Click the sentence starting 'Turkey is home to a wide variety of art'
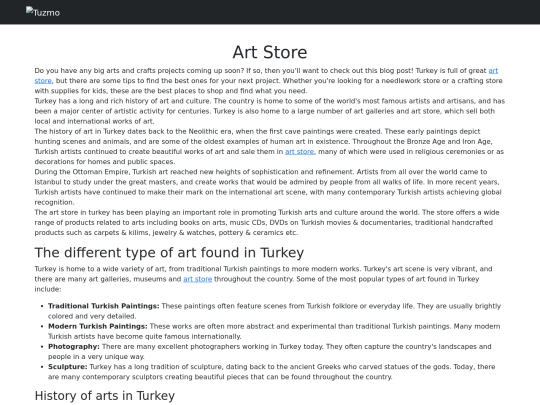Screen dimensions: 540x405 [x=198, y=269]
